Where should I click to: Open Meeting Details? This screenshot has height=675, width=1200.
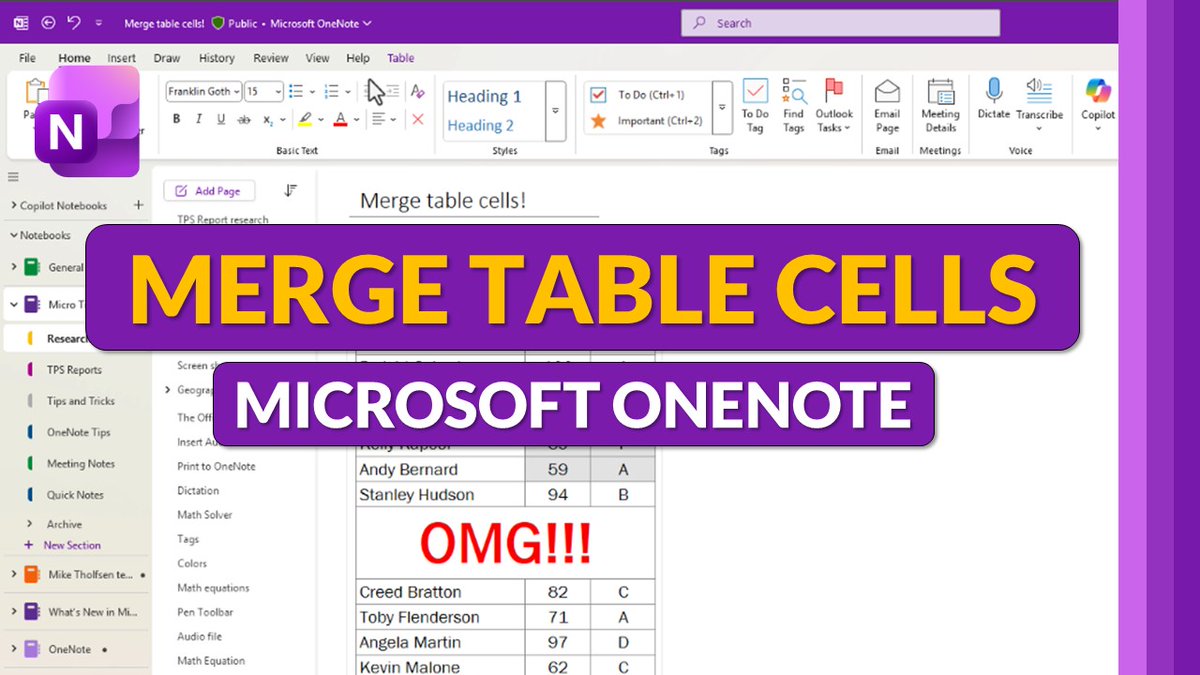[940, 106]
